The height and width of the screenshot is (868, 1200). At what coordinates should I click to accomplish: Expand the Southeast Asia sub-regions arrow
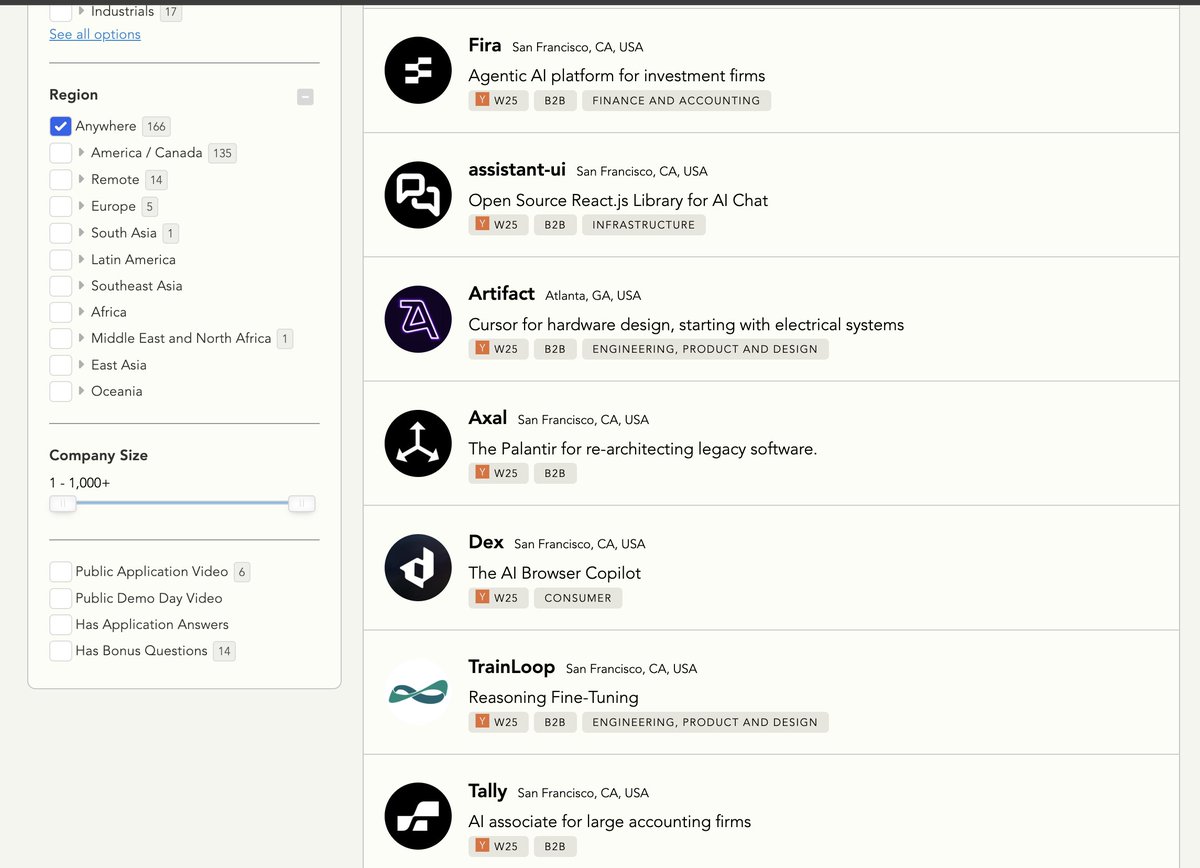pos(82,285)
